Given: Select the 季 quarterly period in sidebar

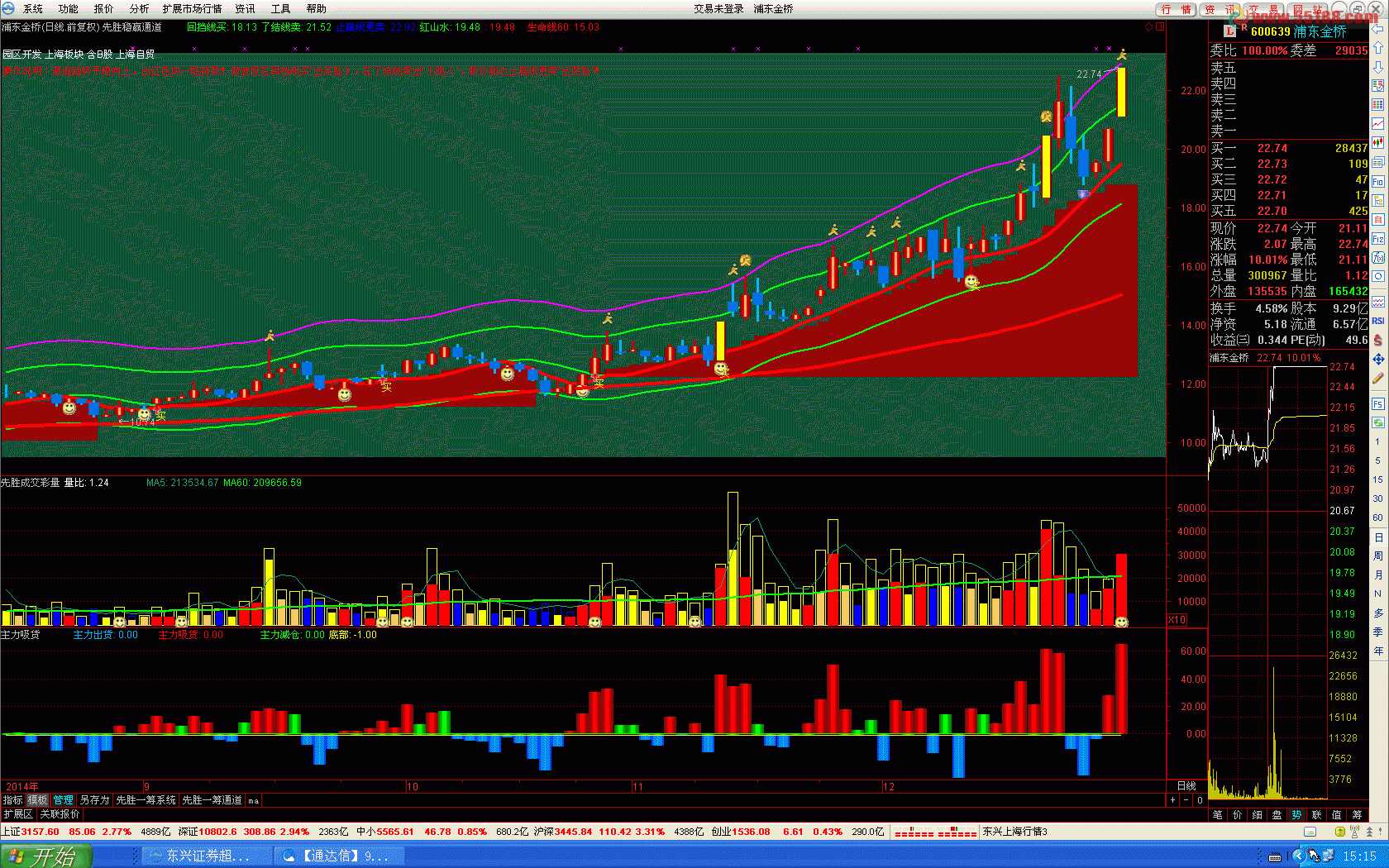Looking at the screenshot, I should point(1378,632).
